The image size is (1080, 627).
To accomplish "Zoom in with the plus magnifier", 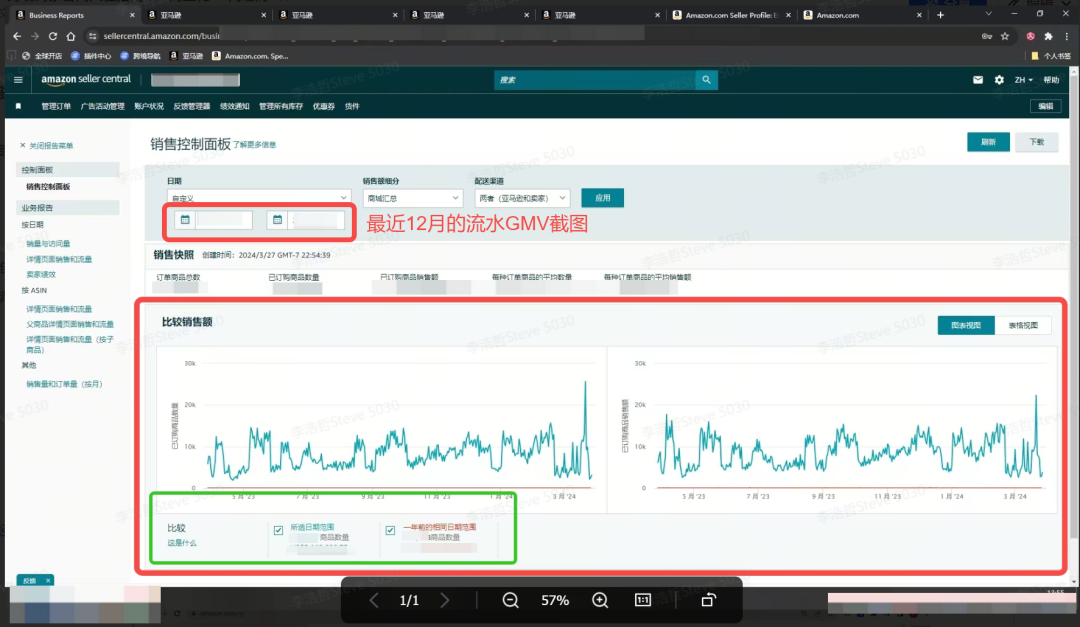I will pos(600,600).
